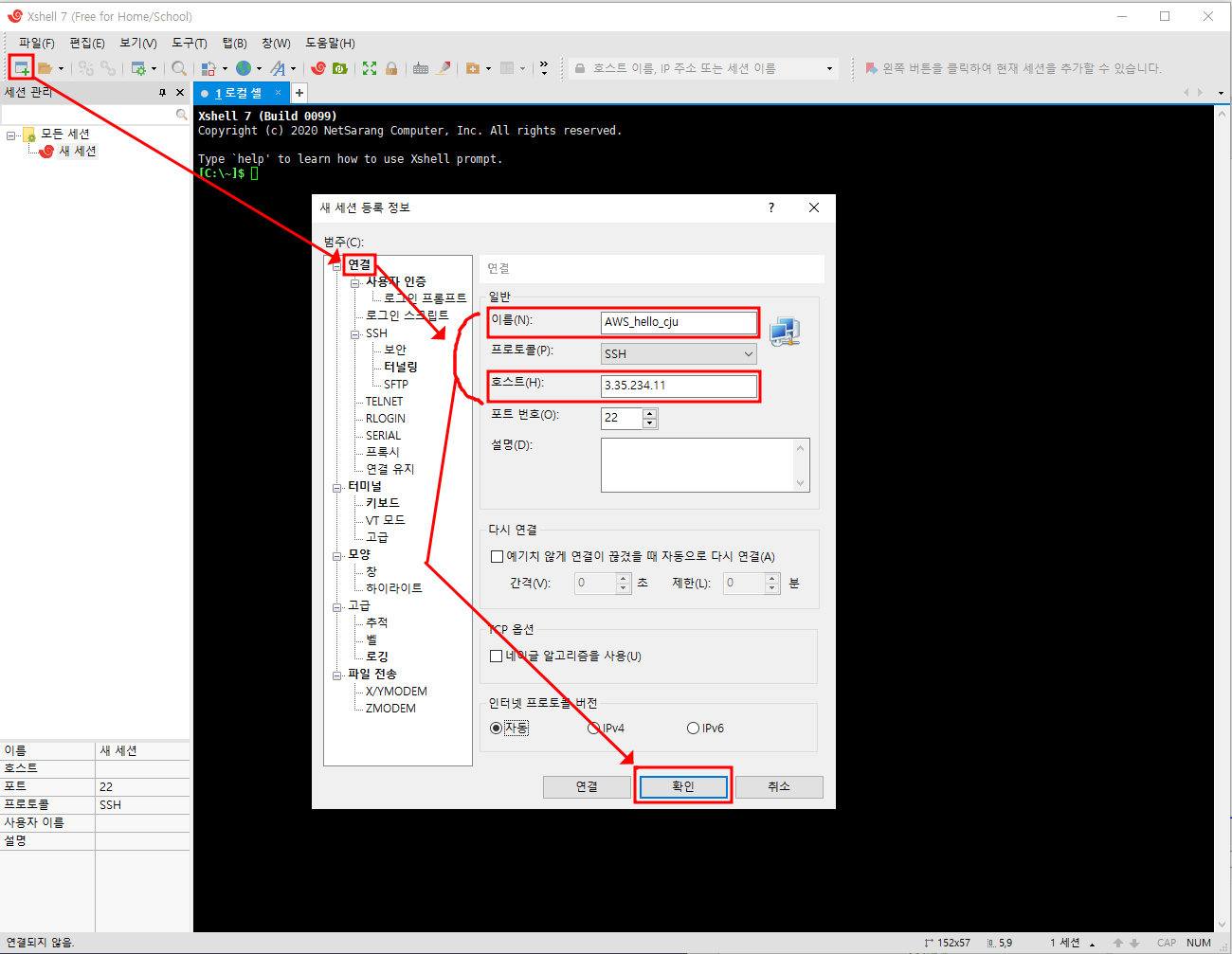
Task: Click the Disconnect toolbar icon
Action: click(108, 68)
